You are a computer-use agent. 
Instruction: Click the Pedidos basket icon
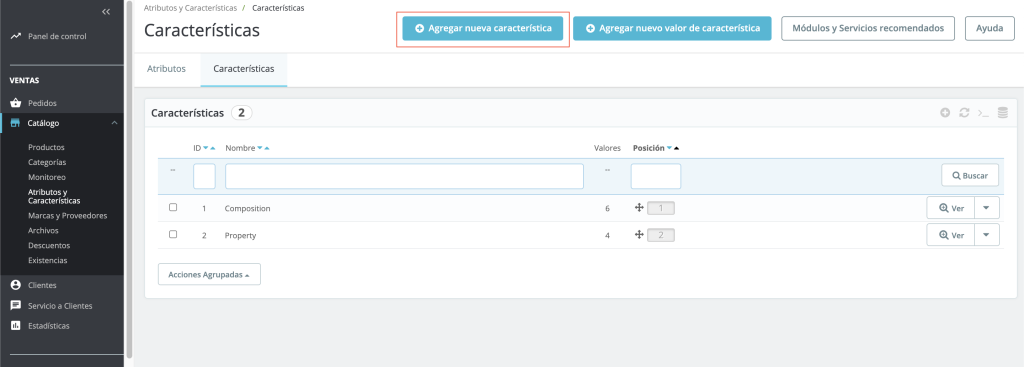16,103
